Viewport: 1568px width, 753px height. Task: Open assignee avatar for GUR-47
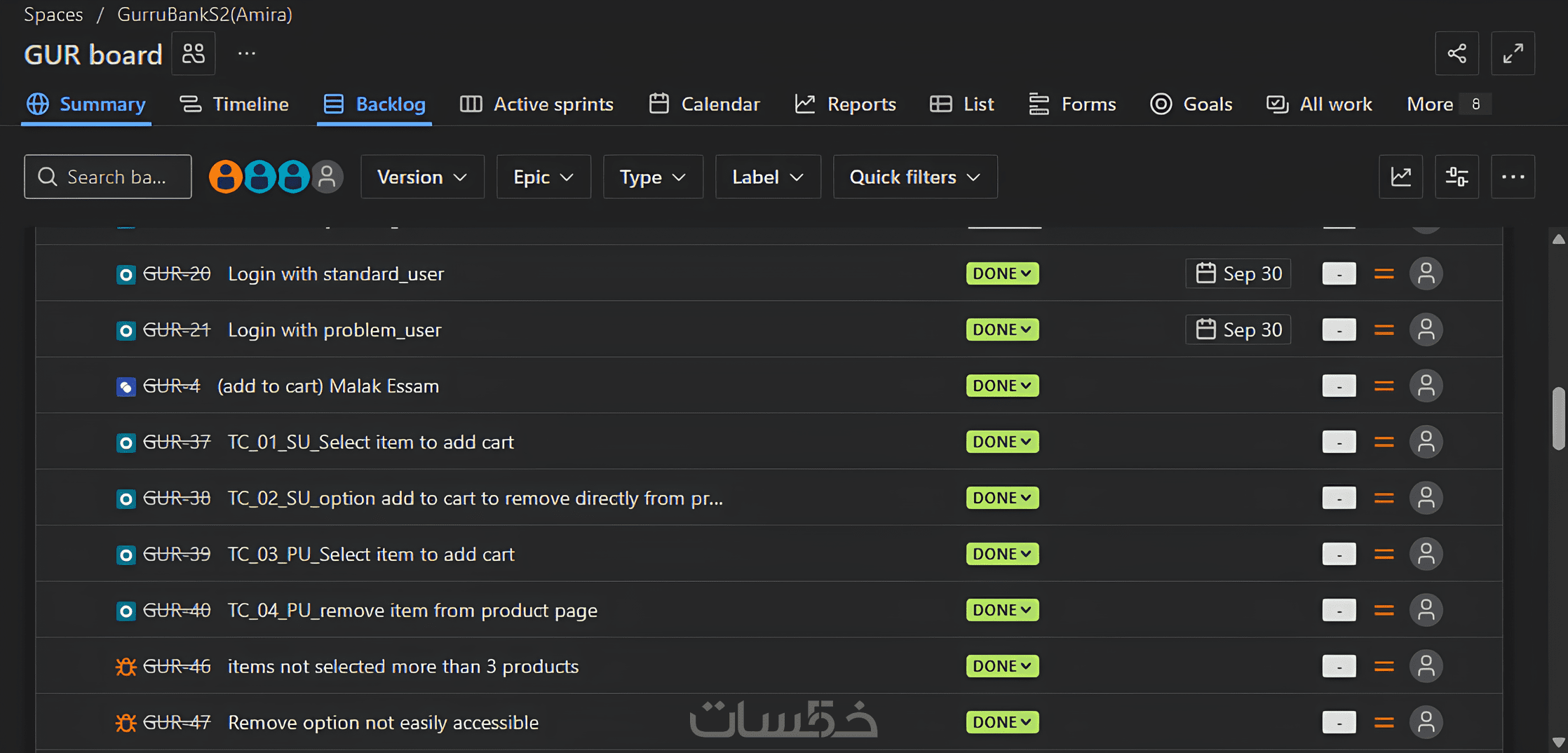click(1426, 722)
